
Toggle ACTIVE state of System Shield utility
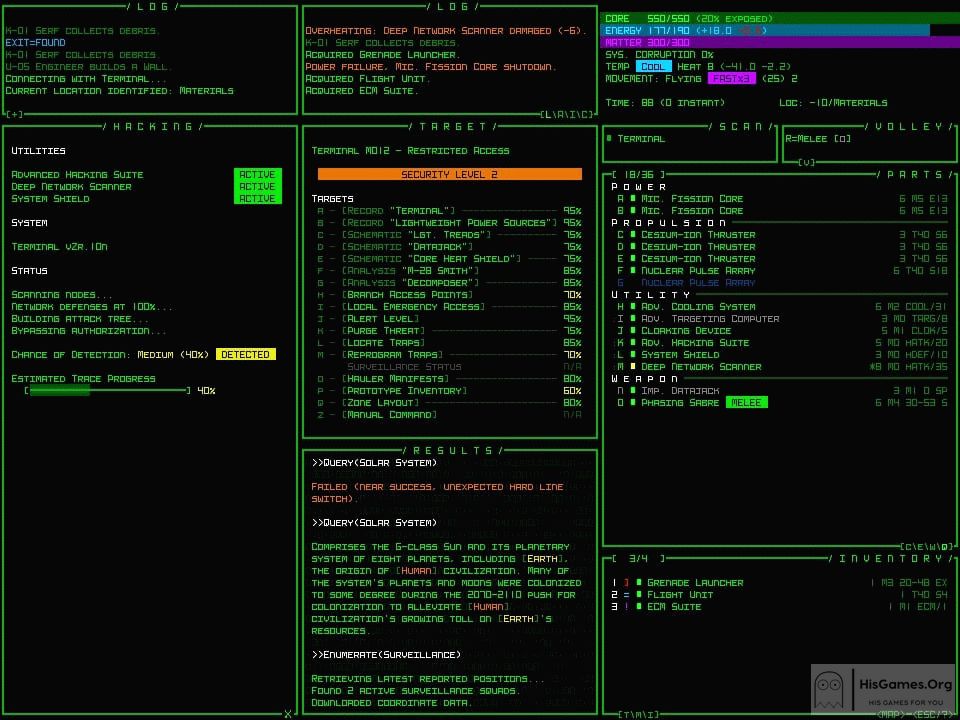coord(257,198)
